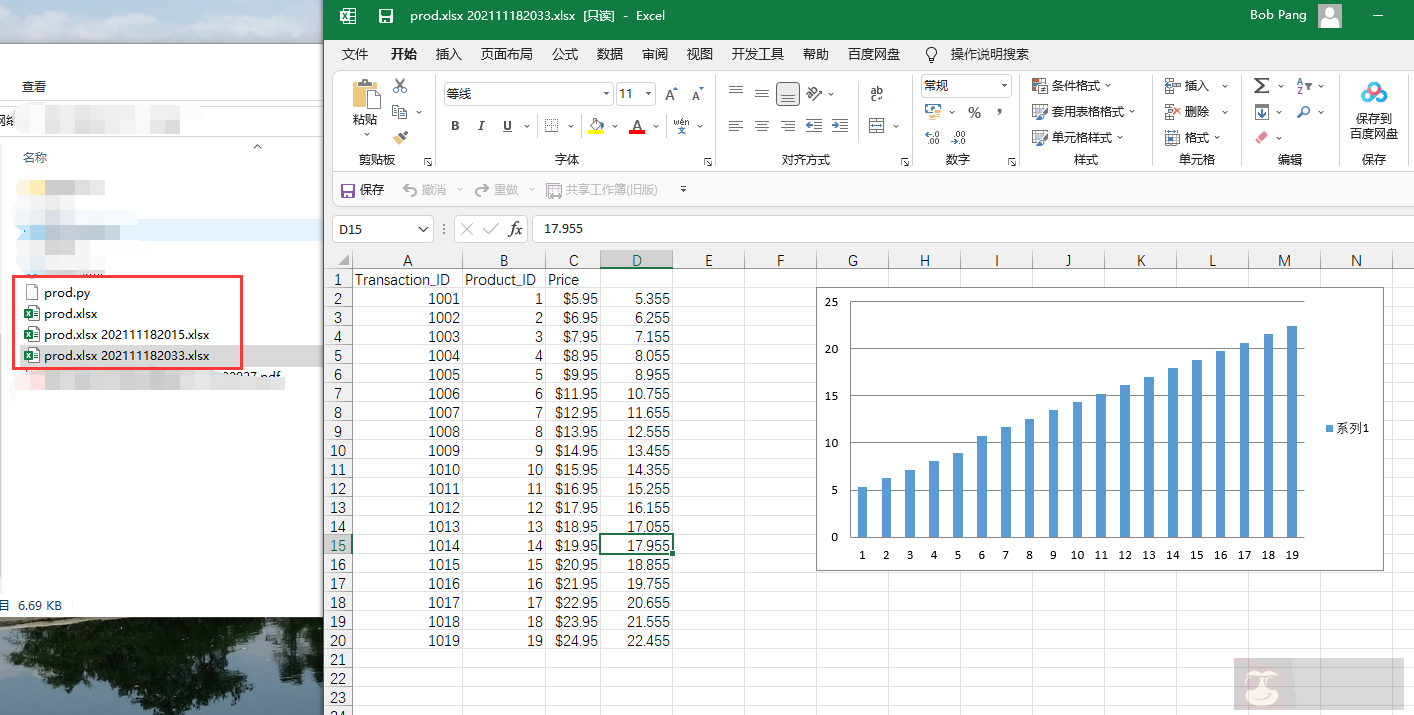Click 套用表格格式 in the Styles group
Image resolution: width=1414 pixels, height=715 pixels.
pyautogui.click(x=1080, y=113)
